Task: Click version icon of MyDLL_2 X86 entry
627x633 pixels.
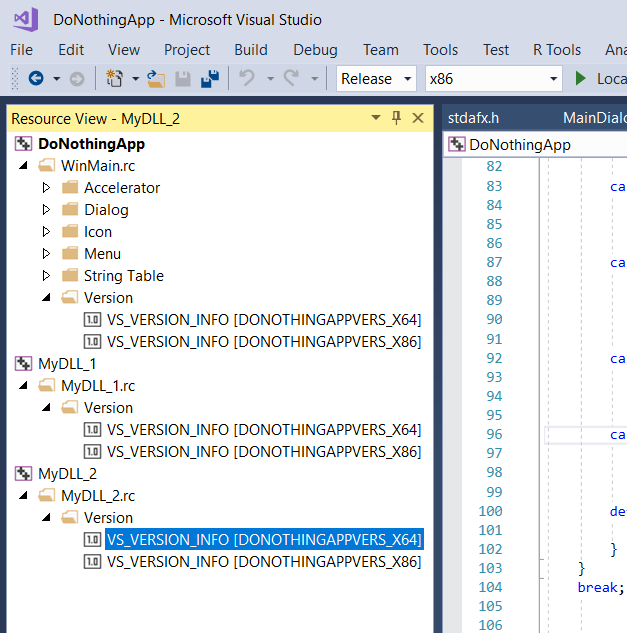Action: [x=92, y=562]
